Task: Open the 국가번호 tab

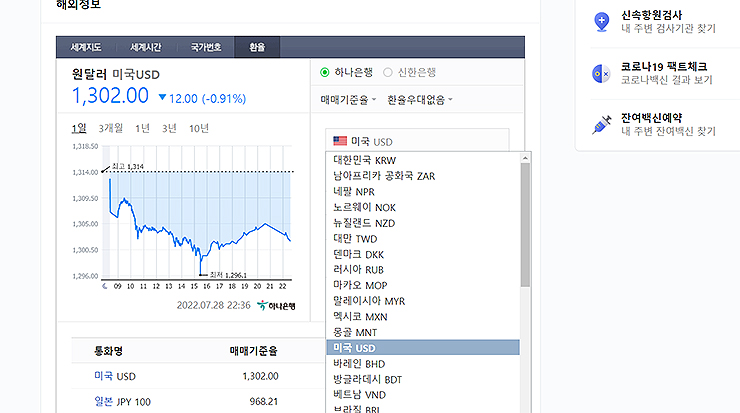Action: (205, 47)
